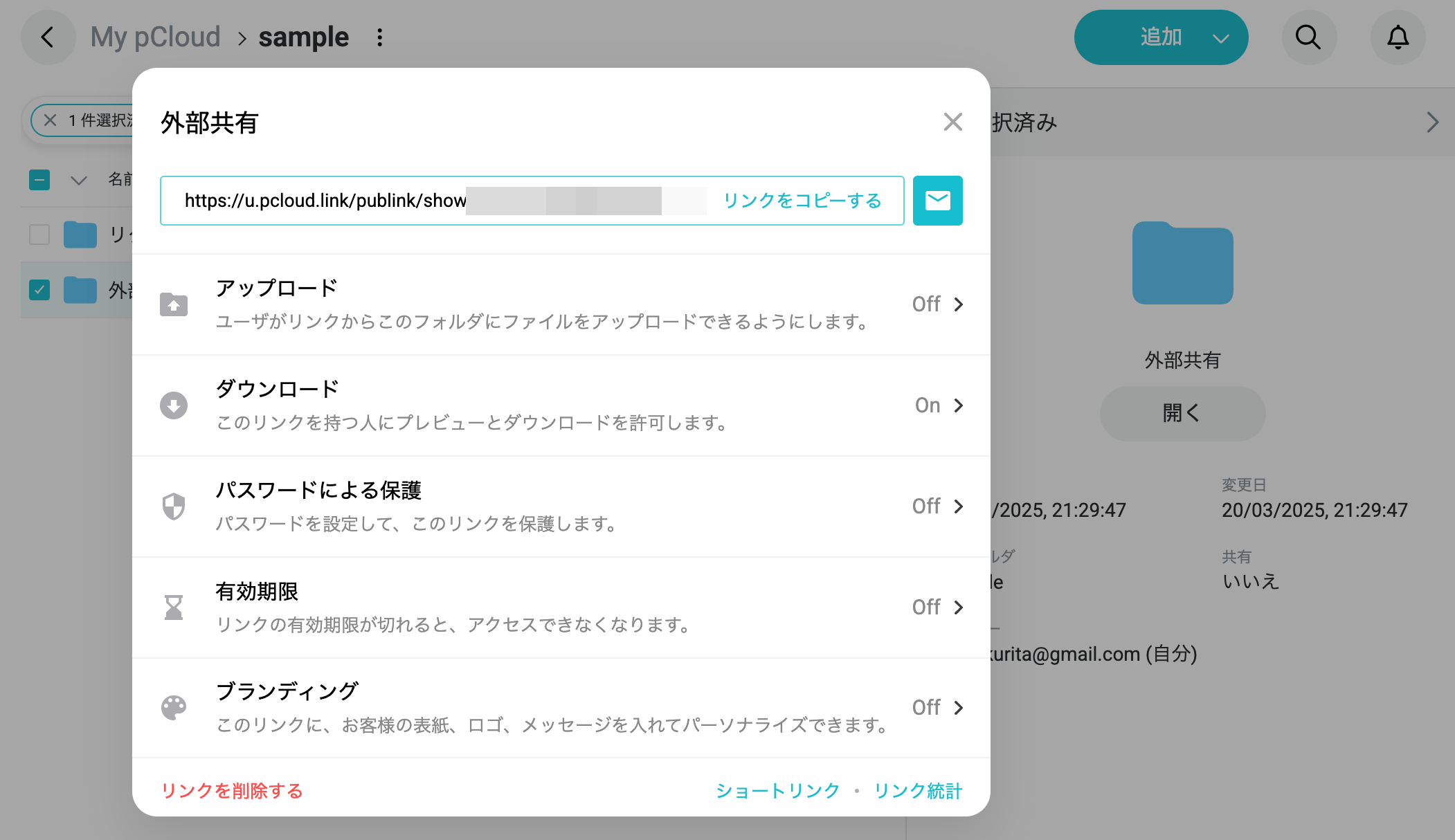The image size is (1455, 840).
Task: Uncheck the selected 外部共有 folder checkbox
Action: [x=39, y=290]
